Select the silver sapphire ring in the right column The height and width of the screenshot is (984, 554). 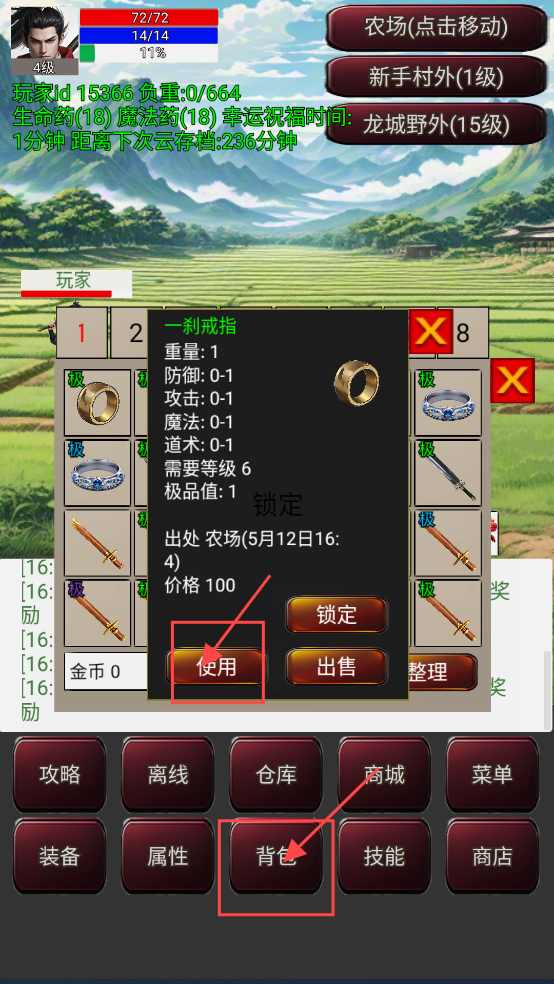click(448, 402)
